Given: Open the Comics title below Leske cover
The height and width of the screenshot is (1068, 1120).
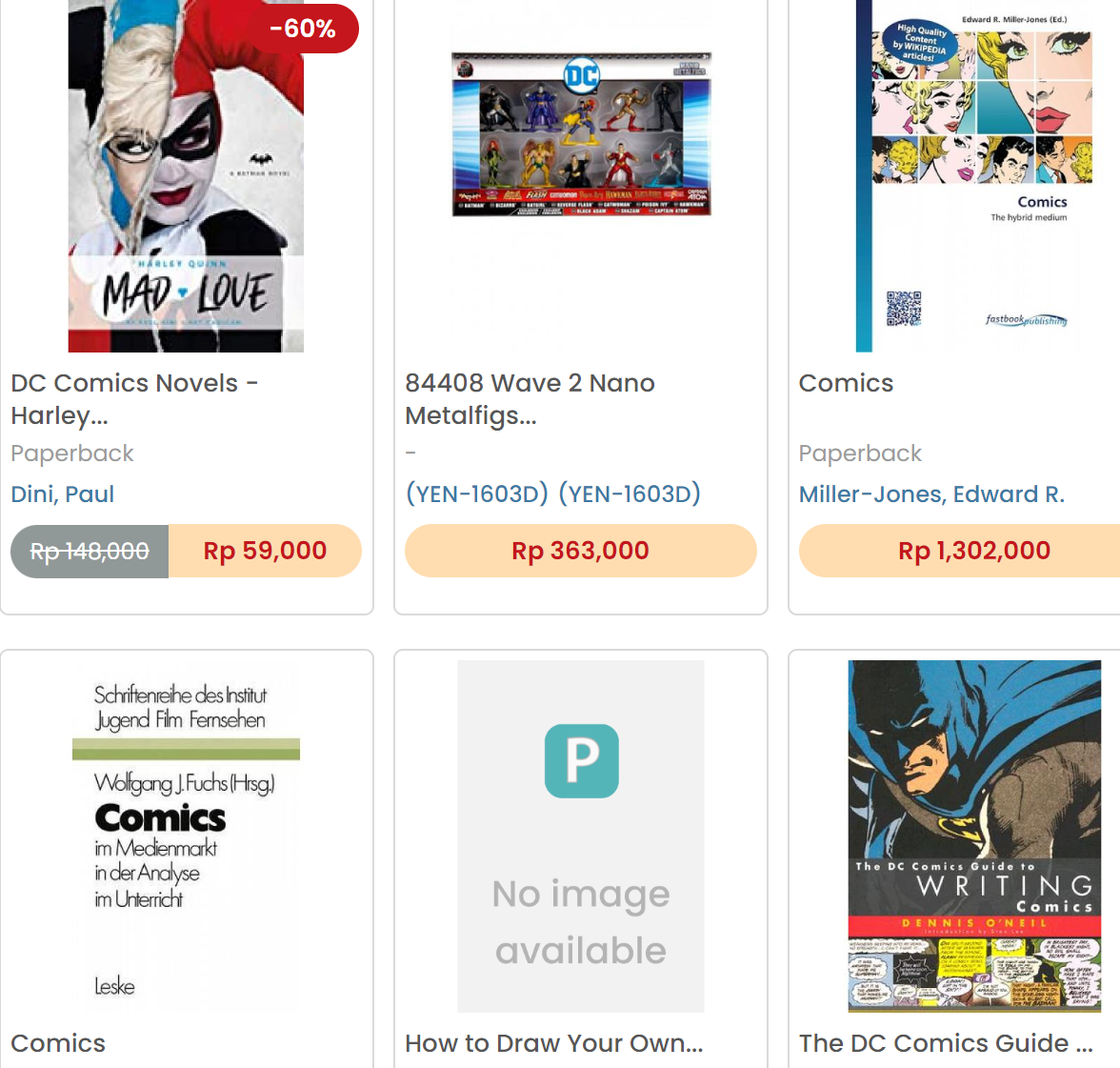Looking at the screenshot, I should [x=58, y=1043].
